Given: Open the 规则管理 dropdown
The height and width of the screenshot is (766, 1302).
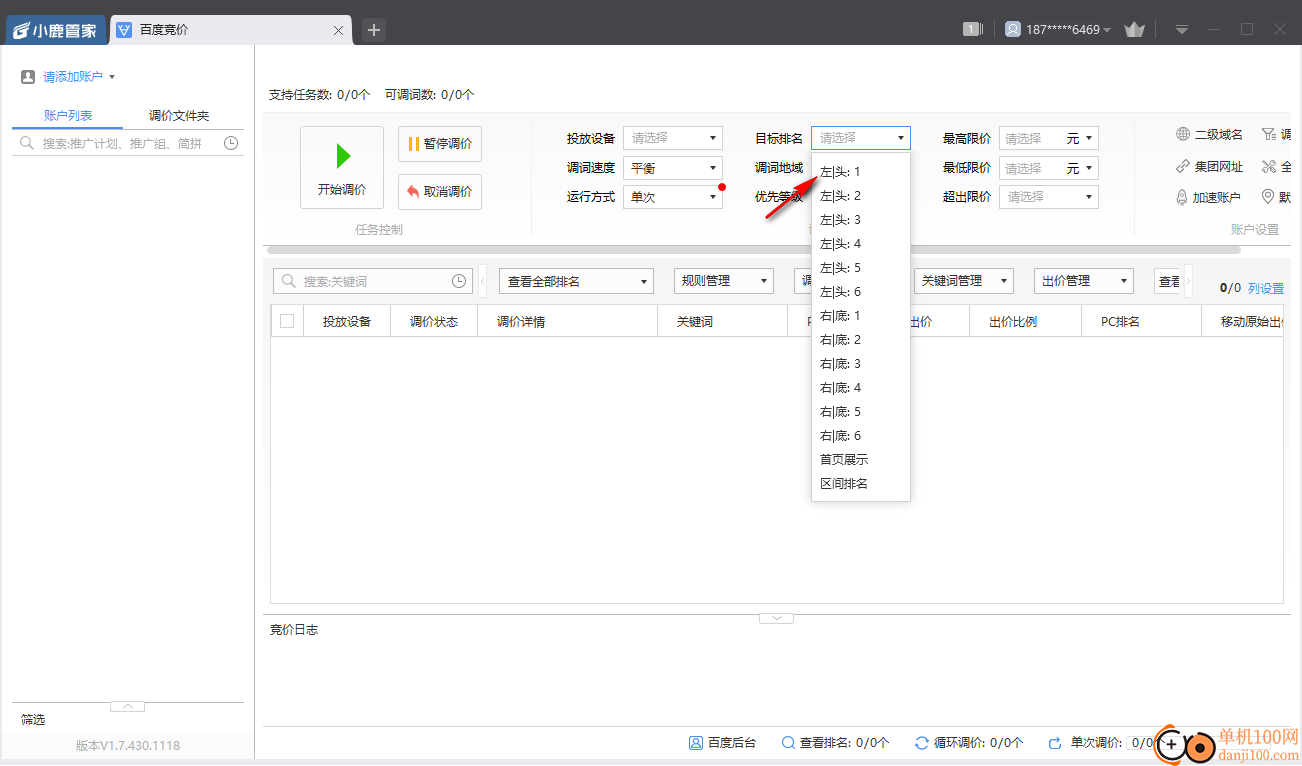Looking at the screenshot, I should (724, 281).
